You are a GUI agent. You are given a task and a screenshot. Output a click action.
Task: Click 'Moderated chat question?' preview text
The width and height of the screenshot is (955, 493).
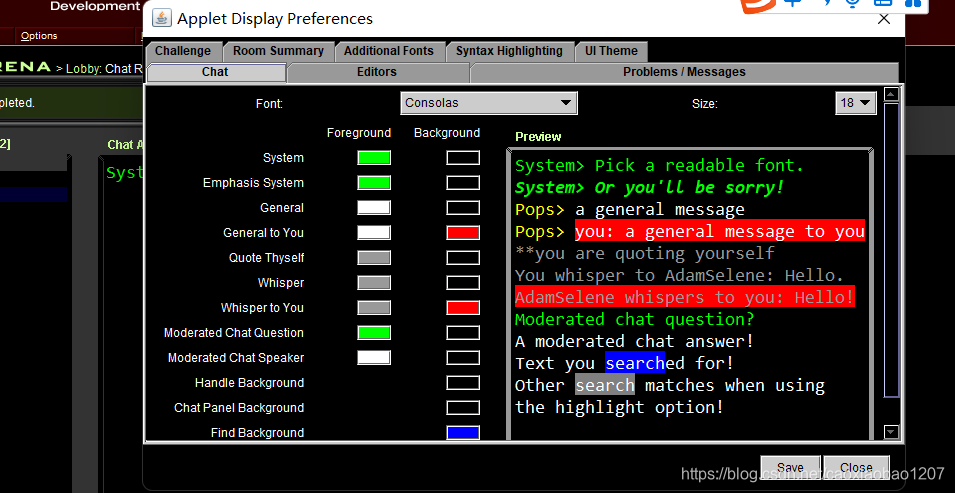coord(635,319)
